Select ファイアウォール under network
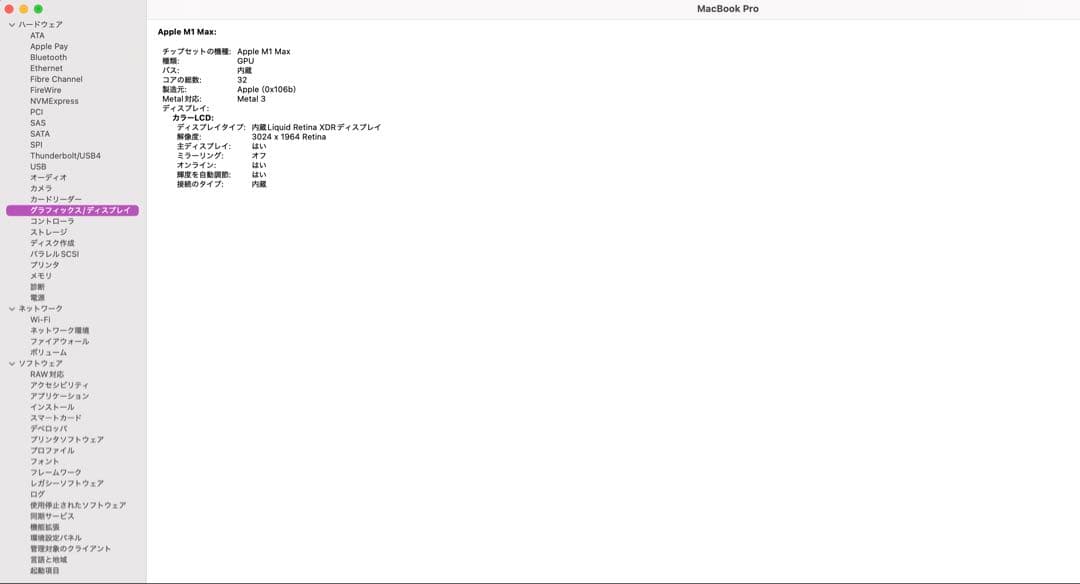Viewport: 1080px width, 584px height. tap(59, 342)
